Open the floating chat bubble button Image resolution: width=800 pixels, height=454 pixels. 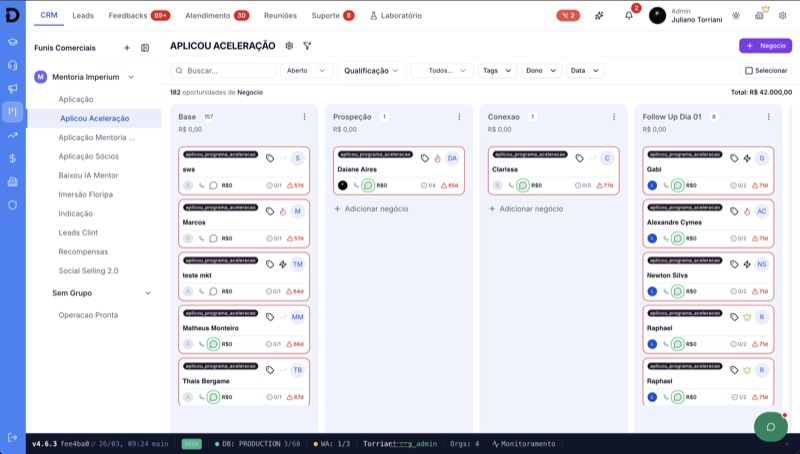click(771, 426)
